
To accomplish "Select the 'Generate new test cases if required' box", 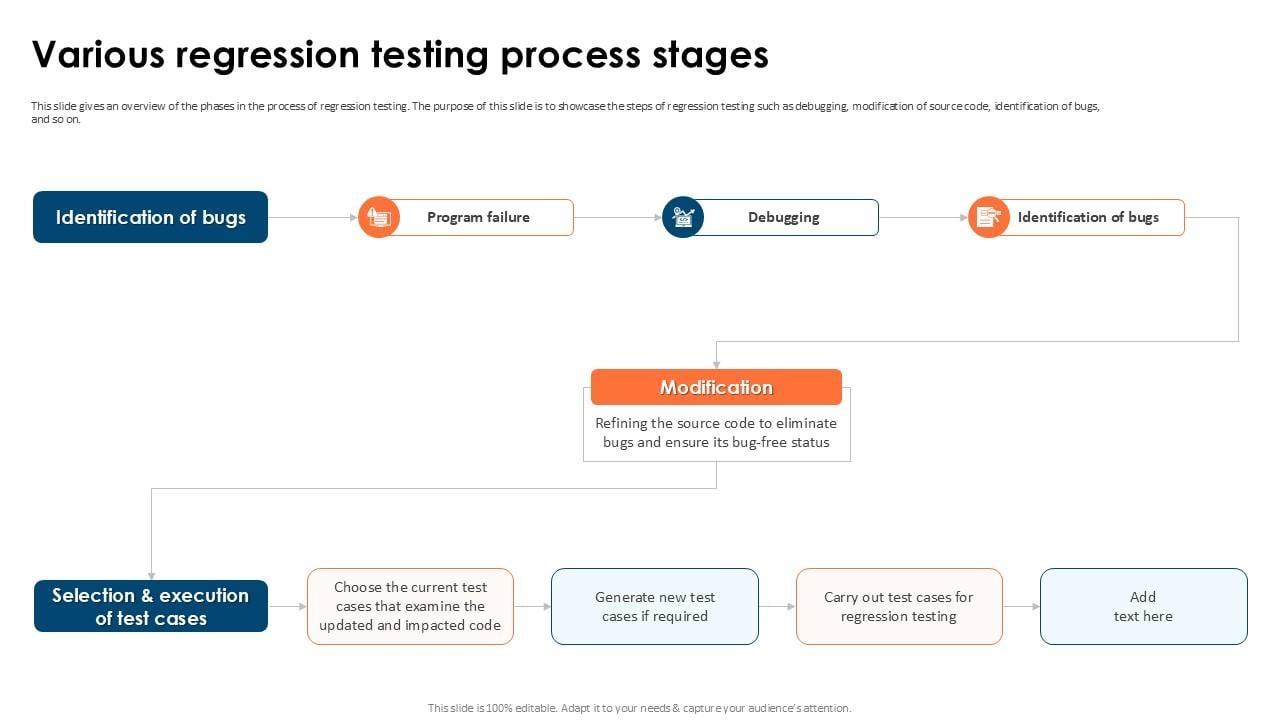I will [654, 606].
